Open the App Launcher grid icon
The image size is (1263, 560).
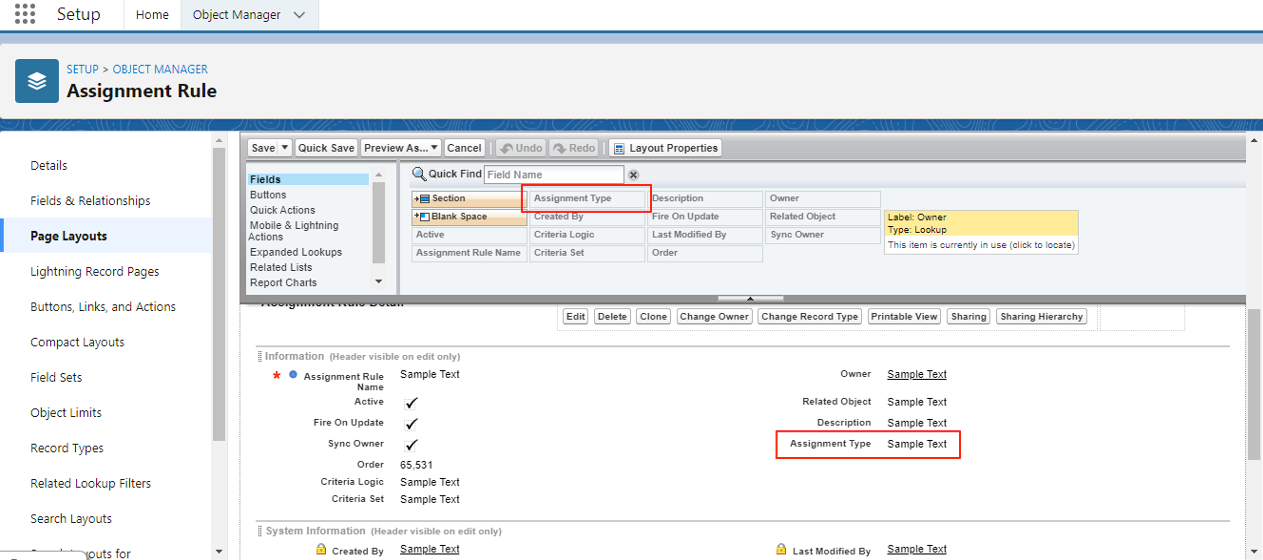pos(25,14)
